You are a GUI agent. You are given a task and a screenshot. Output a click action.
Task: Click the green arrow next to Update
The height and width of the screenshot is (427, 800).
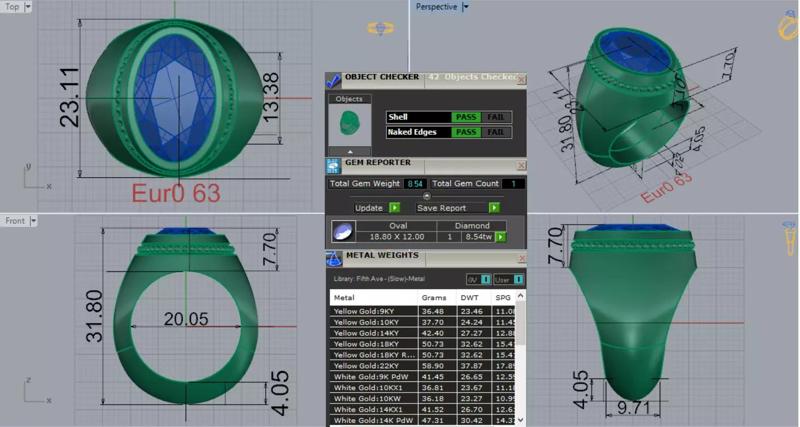coord(395,208)
